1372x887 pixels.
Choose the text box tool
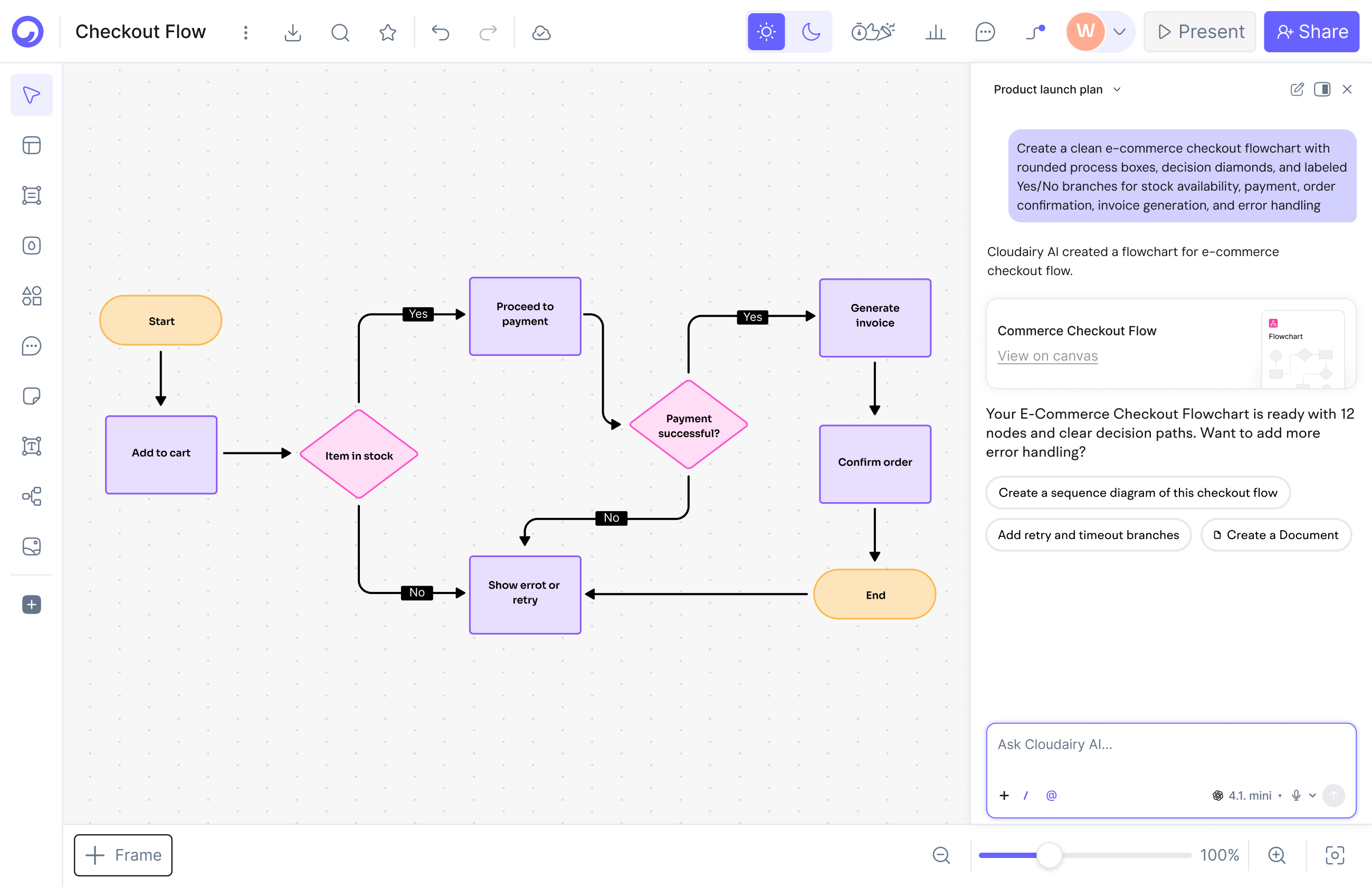click(32, 446)
